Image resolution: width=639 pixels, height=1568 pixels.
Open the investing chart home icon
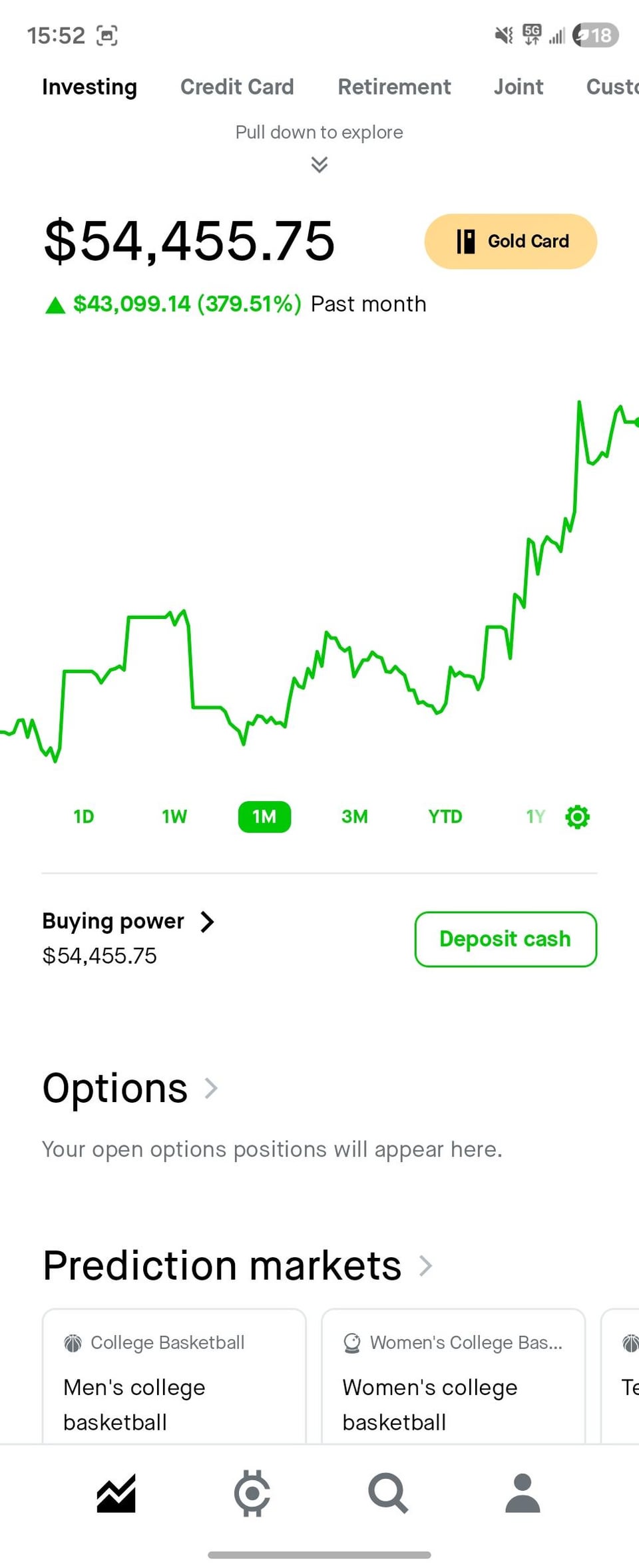point(116,1493)
